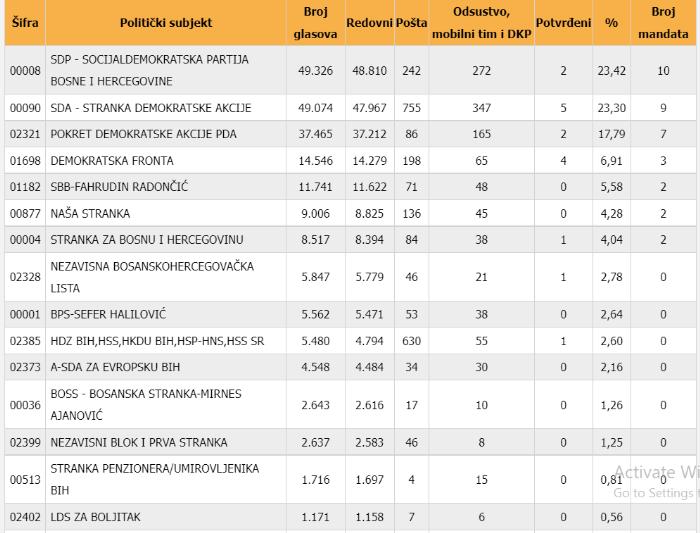
Task: Select the % column header
Action: coord(611,23)
